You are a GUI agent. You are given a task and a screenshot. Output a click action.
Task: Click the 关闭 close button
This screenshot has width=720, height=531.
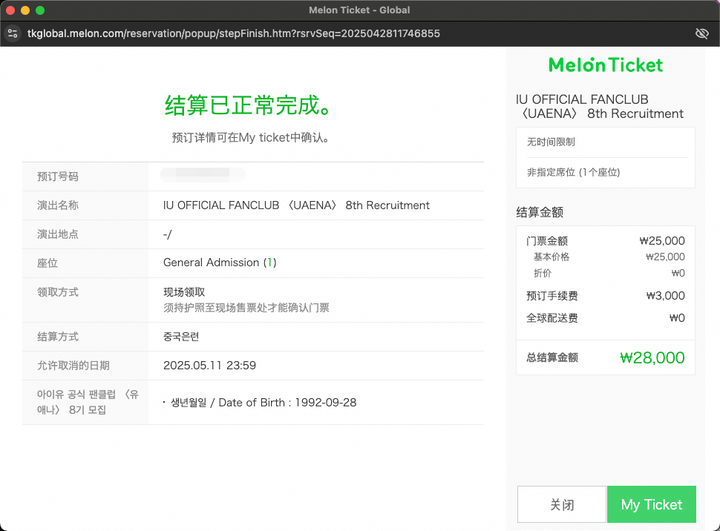562,504
